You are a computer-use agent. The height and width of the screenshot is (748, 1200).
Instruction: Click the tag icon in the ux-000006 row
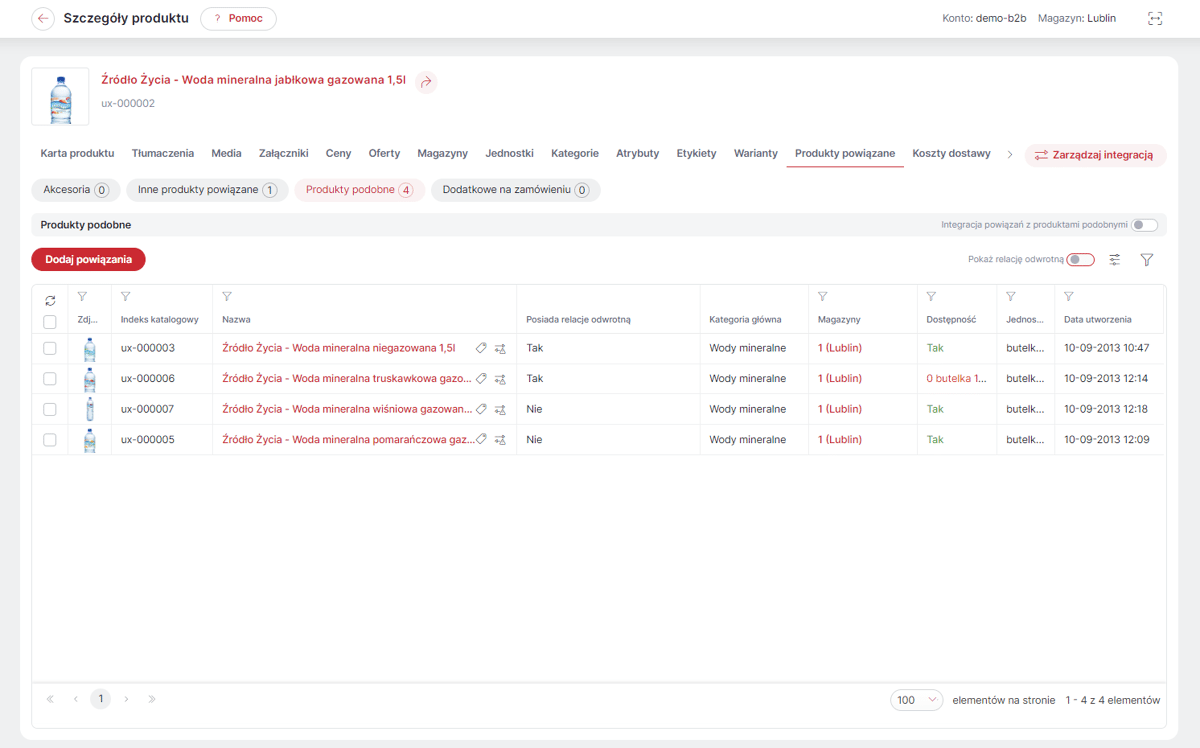point(481,378)
